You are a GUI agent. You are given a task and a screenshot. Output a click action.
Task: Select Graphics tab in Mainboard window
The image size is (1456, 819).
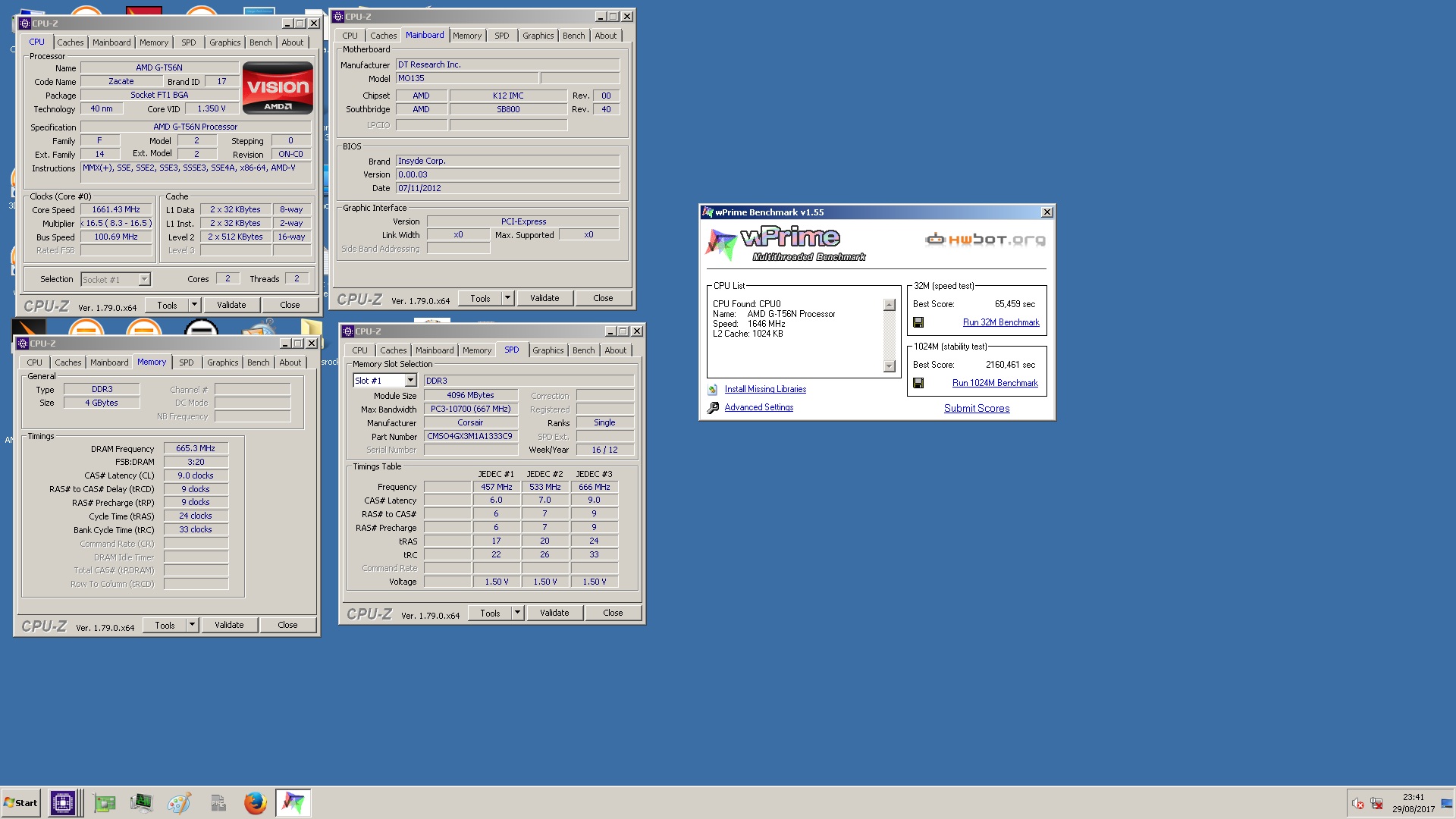click(538, 36)
